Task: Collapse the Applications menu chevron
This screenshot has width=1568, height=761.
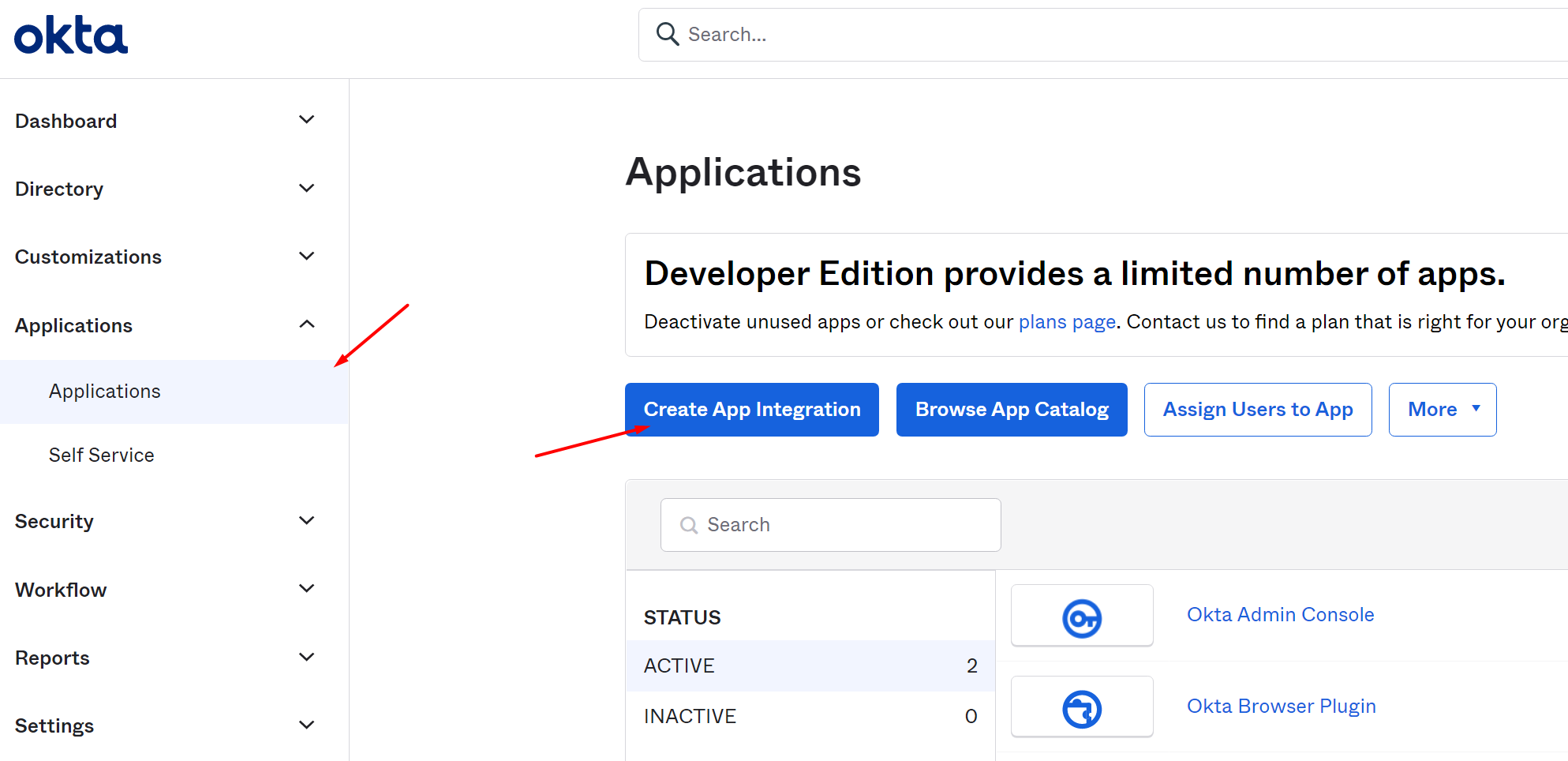Action: coord(307,324)
